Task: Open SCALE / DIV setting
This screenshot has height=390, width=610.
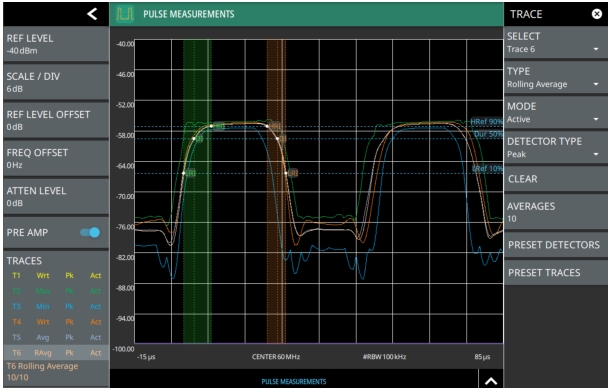Action: point(56,82)
